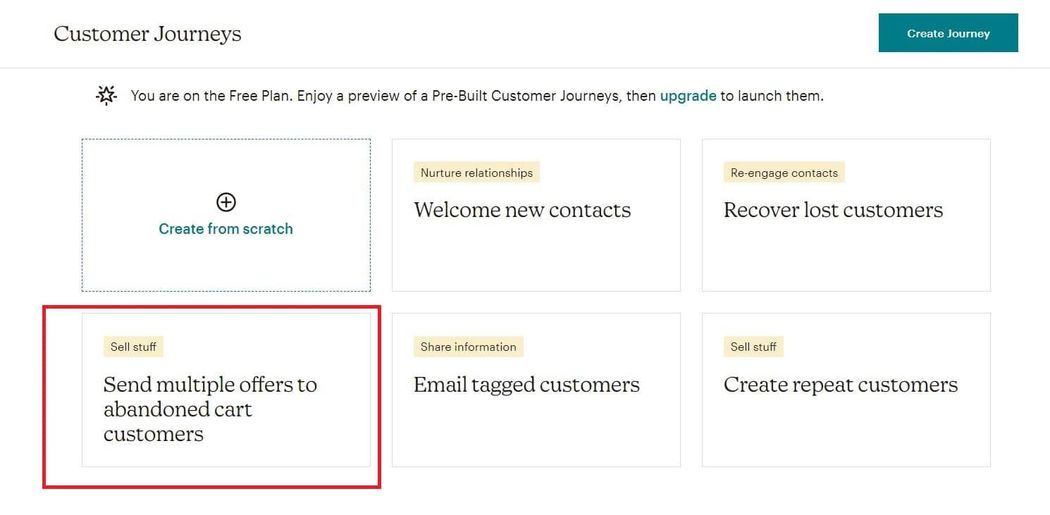Click the Nurture relationships tag

(x=476, y=173)
